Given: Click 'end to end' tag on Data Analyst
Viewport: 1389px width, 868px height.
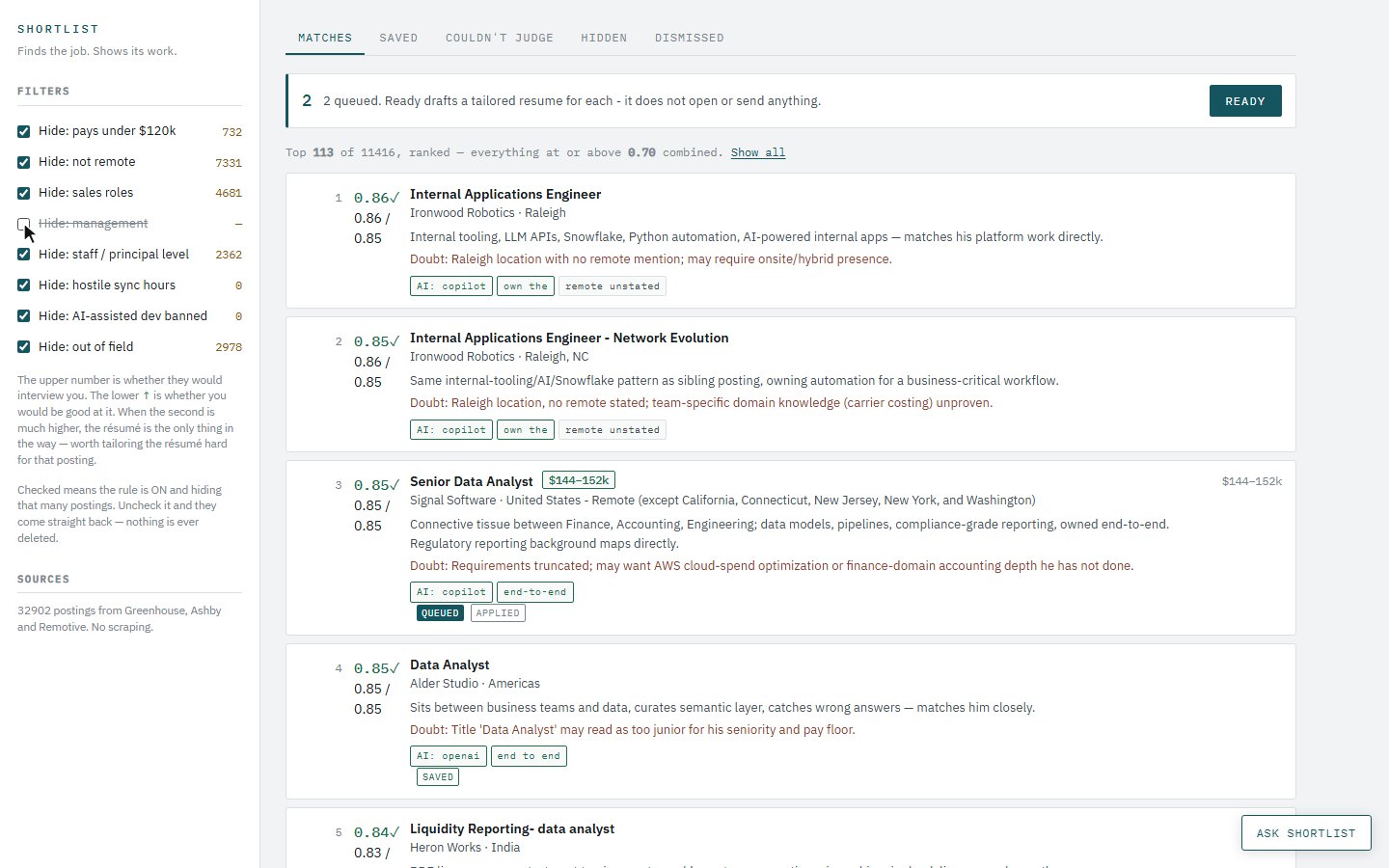Looking at the screenshot, I should 530,756.
